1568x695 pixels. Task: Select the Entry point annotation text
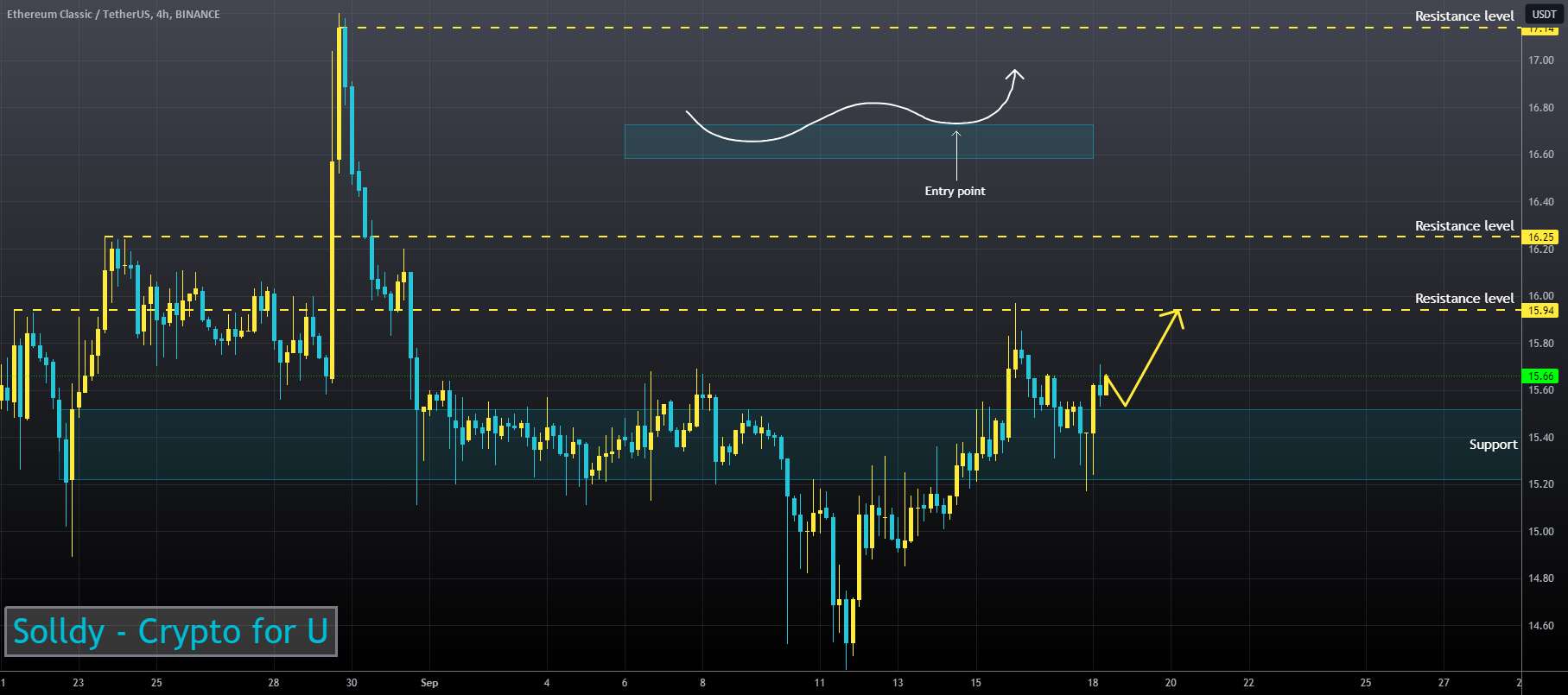click(x=955, y=192)
